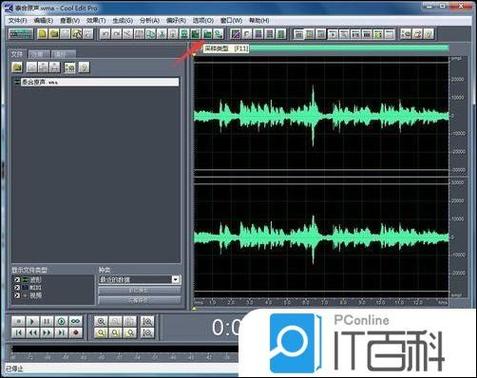Click the lower button below the sort dropdown
The height and width of the screenshot is (378, 477).
click(x=140, y=300)
